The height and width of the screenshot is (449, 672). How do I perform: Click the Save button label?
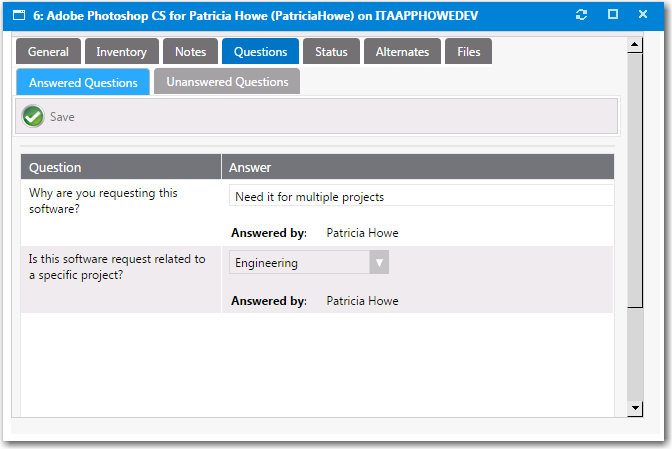tap(62, 117)
